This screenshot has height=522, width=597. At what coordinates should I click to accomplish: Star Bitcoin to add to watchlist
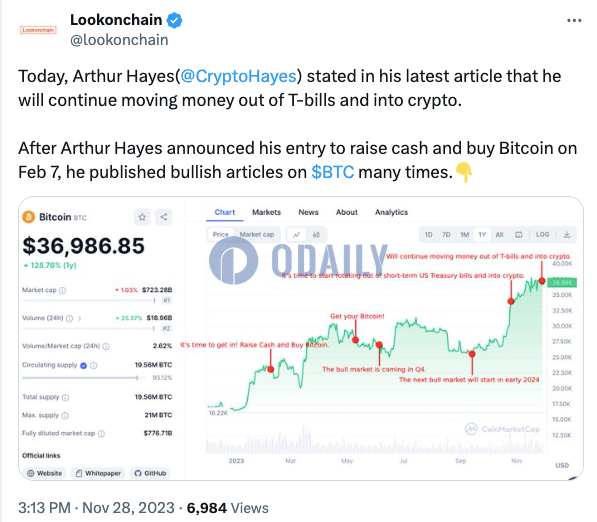coord(142,217)
